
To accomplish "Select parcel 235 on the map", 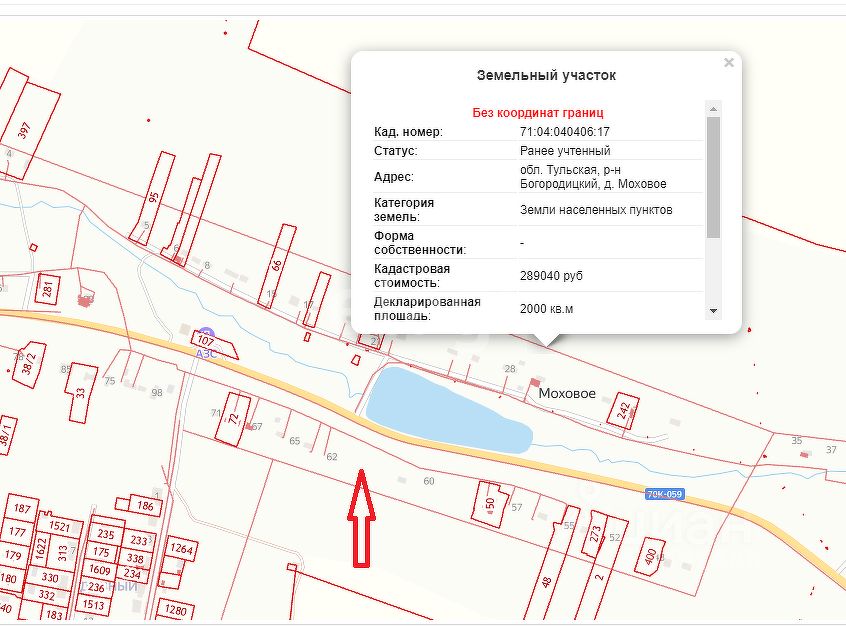I will coord(106,534).
